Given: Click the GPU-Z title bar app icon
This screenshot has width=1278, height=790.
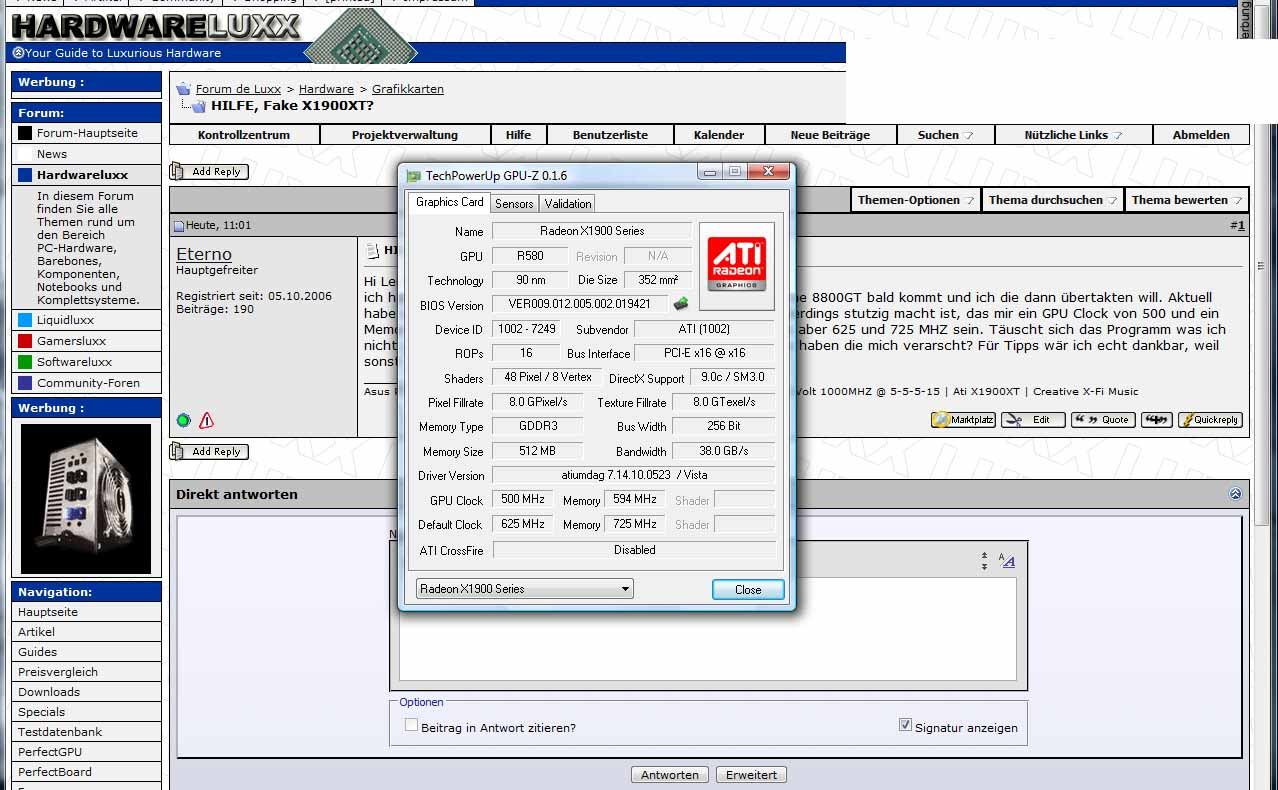Looking at the screenshot, I should pyautogui.click(x=414, y=176).
